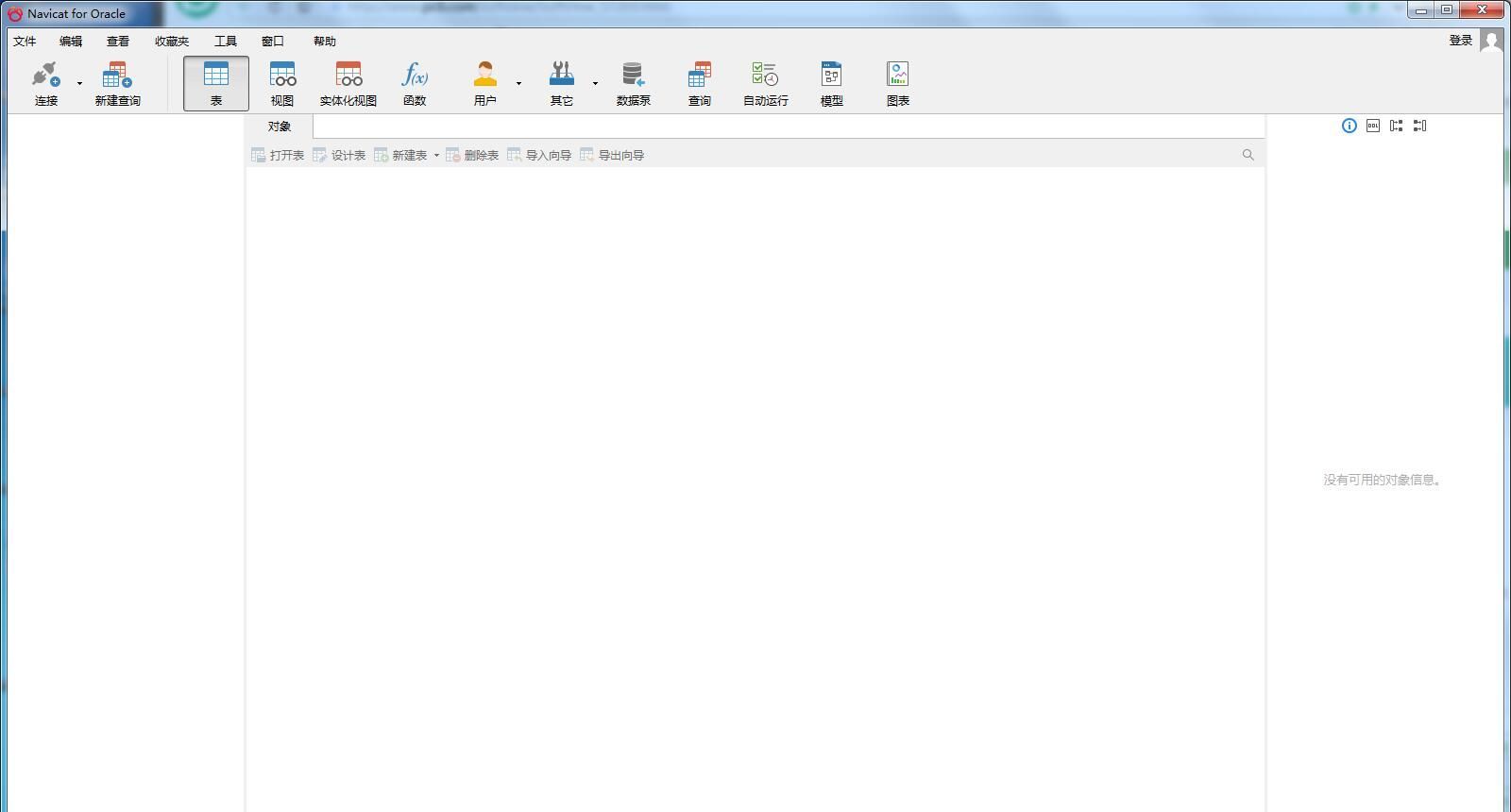Click the fourth icon in the info pane header
The width and height of the screenshot is (1511, 812).
click(x=1420, y=126)
